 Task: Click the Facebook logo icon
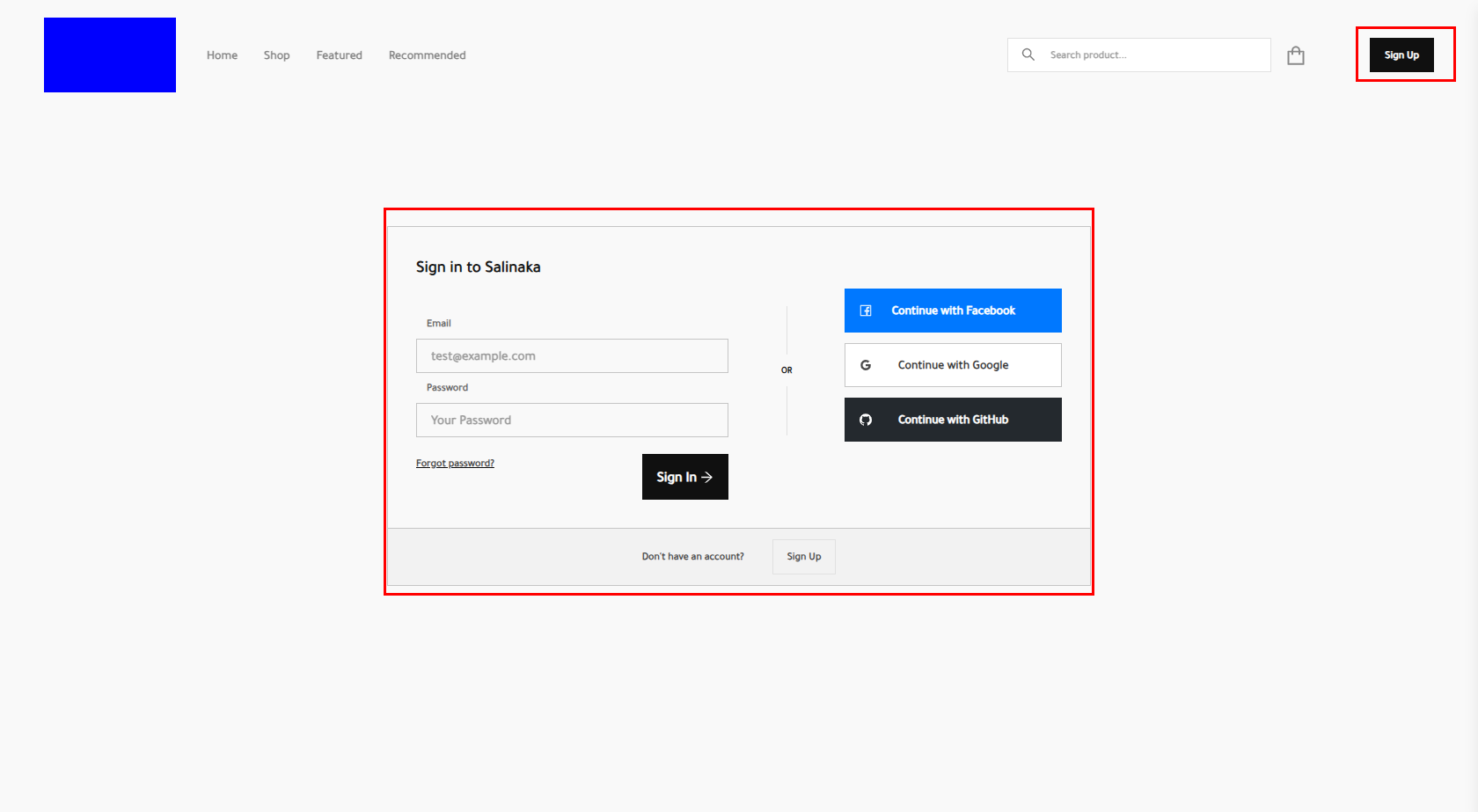[866, 311]
